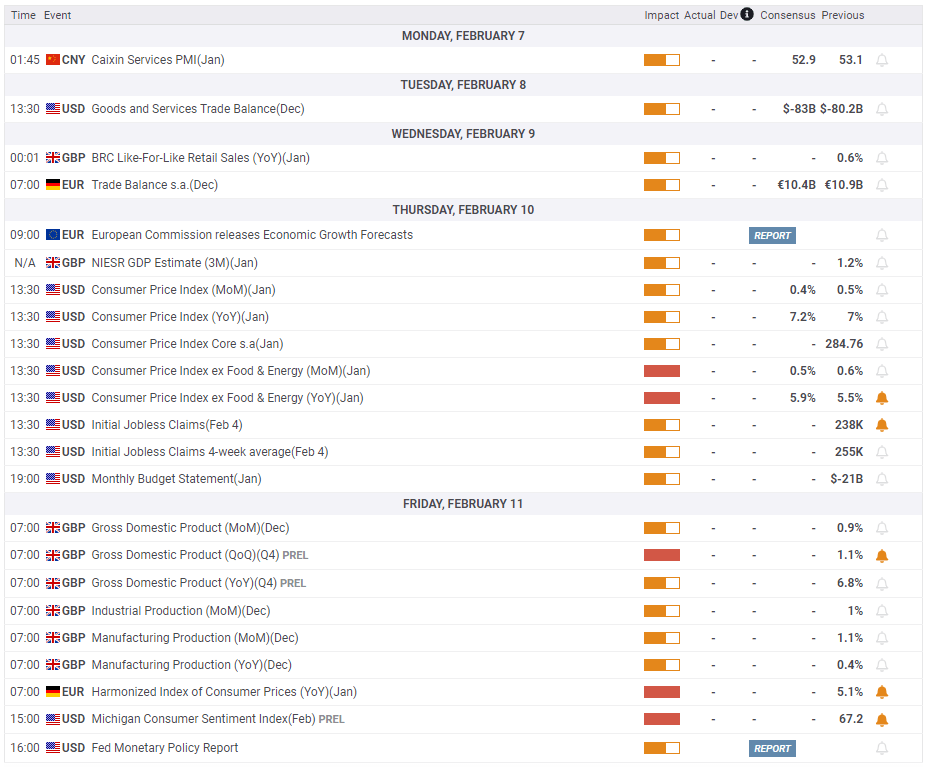Click previous value $-21B for Monthly Budget Statement

point(846,479)
